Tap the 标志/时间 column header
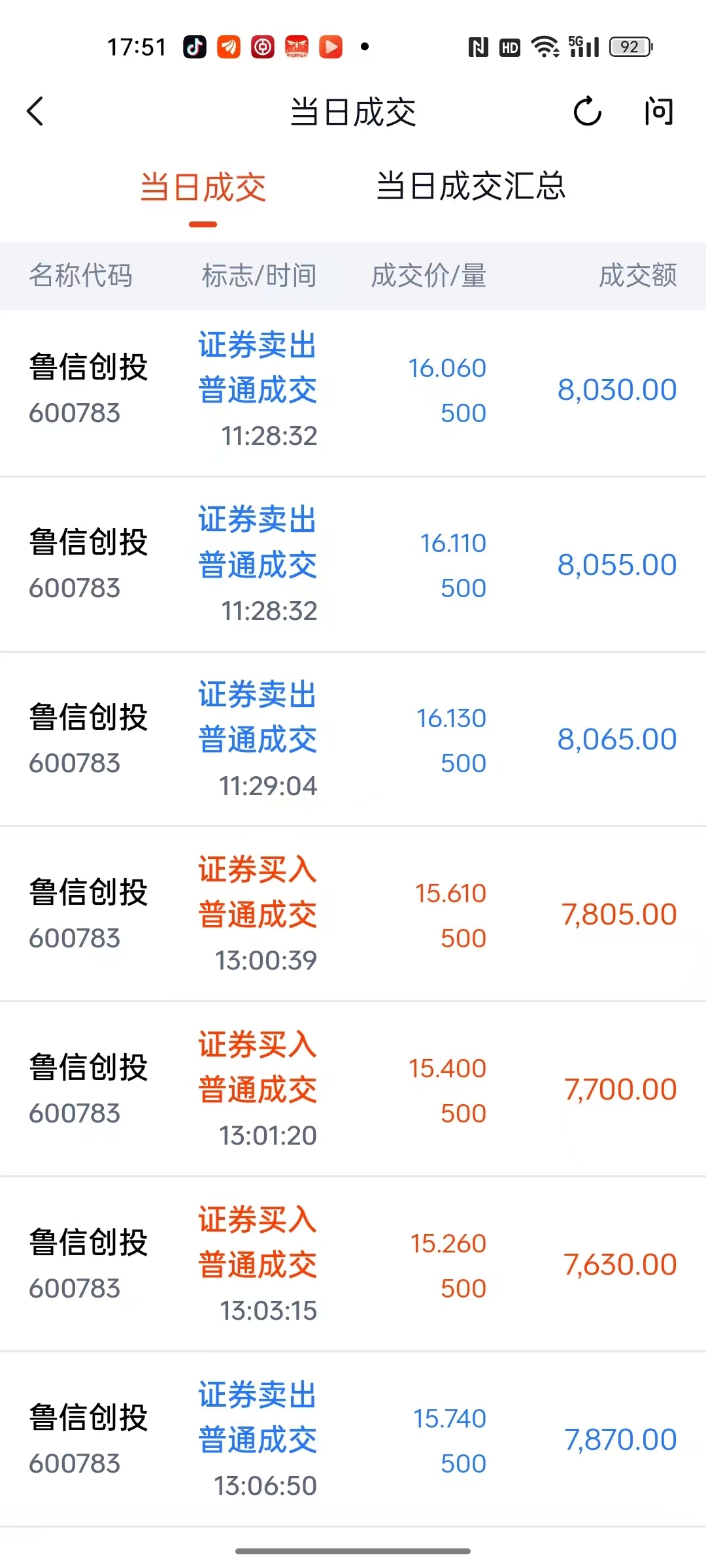This screenshot has height=1568, width=706. [259, 276]
